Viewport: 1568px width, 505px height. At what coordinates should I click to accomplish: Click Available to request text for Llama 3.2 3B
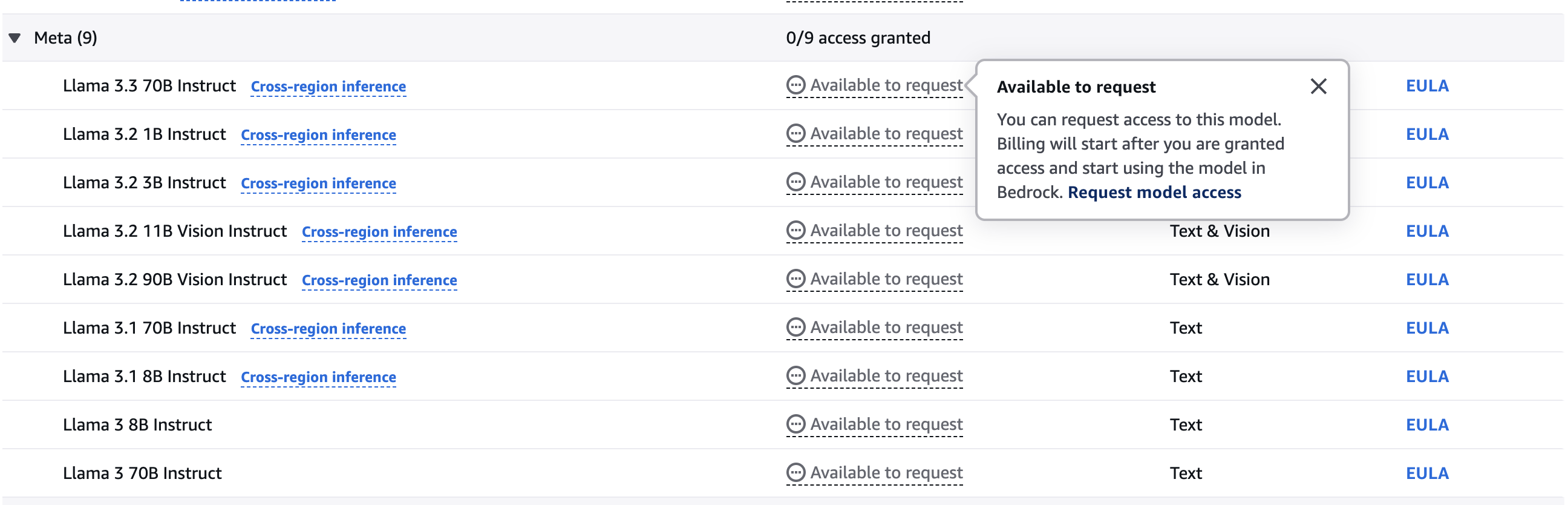(x=886, y=182)
